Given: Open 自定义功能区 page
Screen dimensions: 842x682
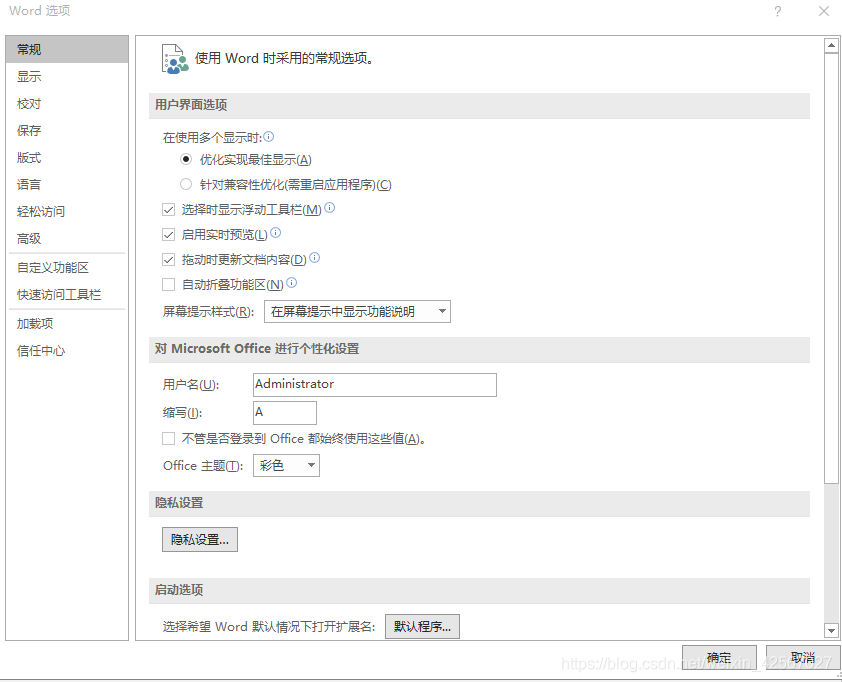Looking at the screenshot, I should 67,267.
